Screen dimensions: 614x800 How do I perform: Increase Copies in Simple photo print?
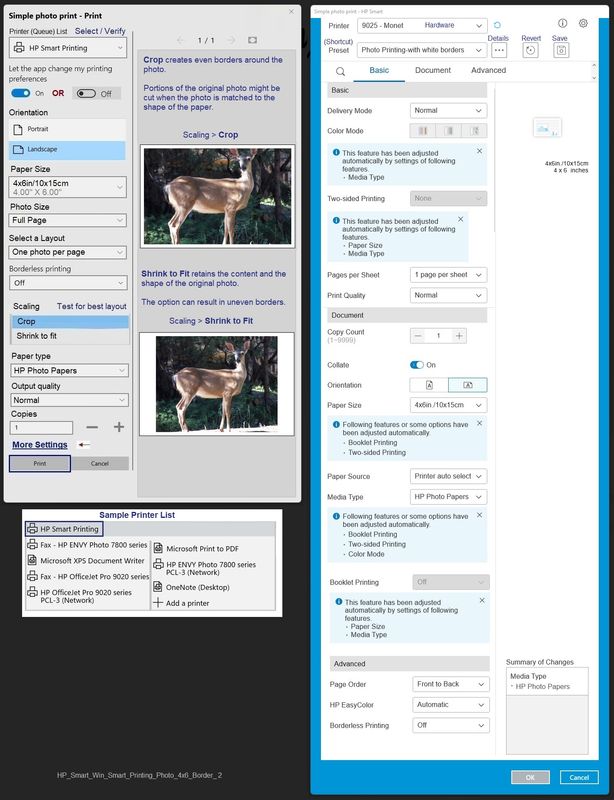tap(119, 427)
